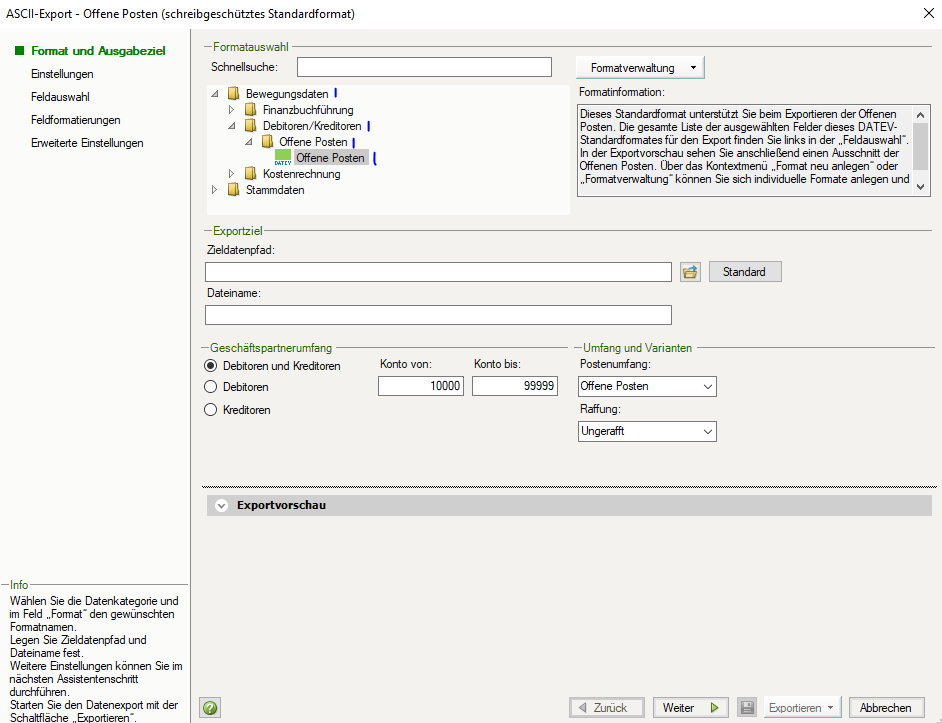Click the save diskette icon near Exportieren

click(x=747, y=707)
